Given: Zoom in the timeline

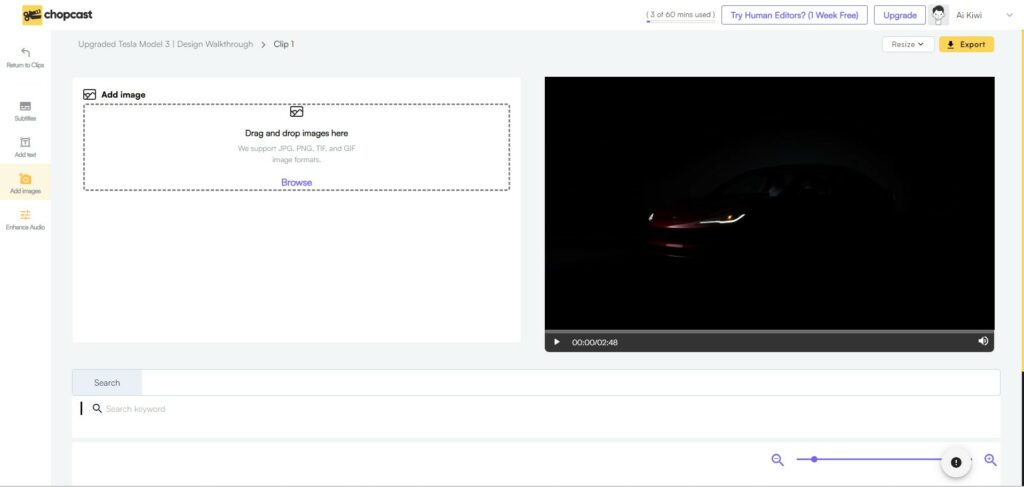Looking at the screenshot, I should [990, 460].
